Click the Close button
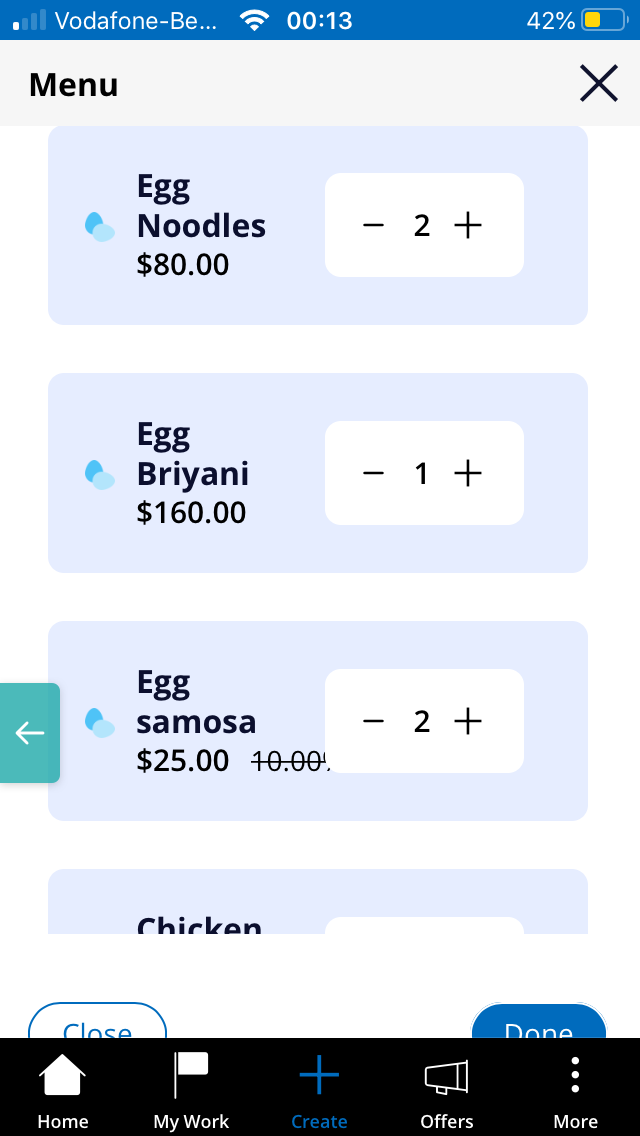Viewport: 640px width, 1136px height. pyautogui.click(x=98, y=1021)
